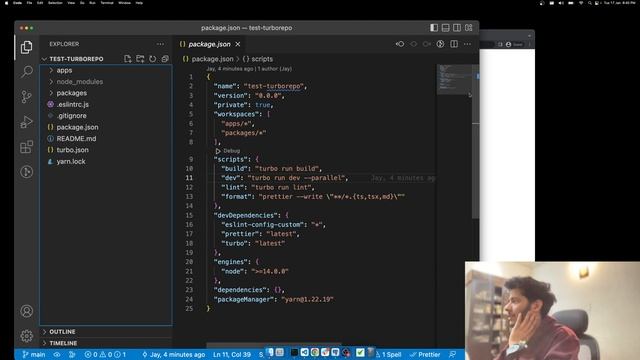The height and width of the screenshot is (360, 640).
Task: Collapse all folders in Explorer
Action: pyautogui.click(x=165, y=59)
